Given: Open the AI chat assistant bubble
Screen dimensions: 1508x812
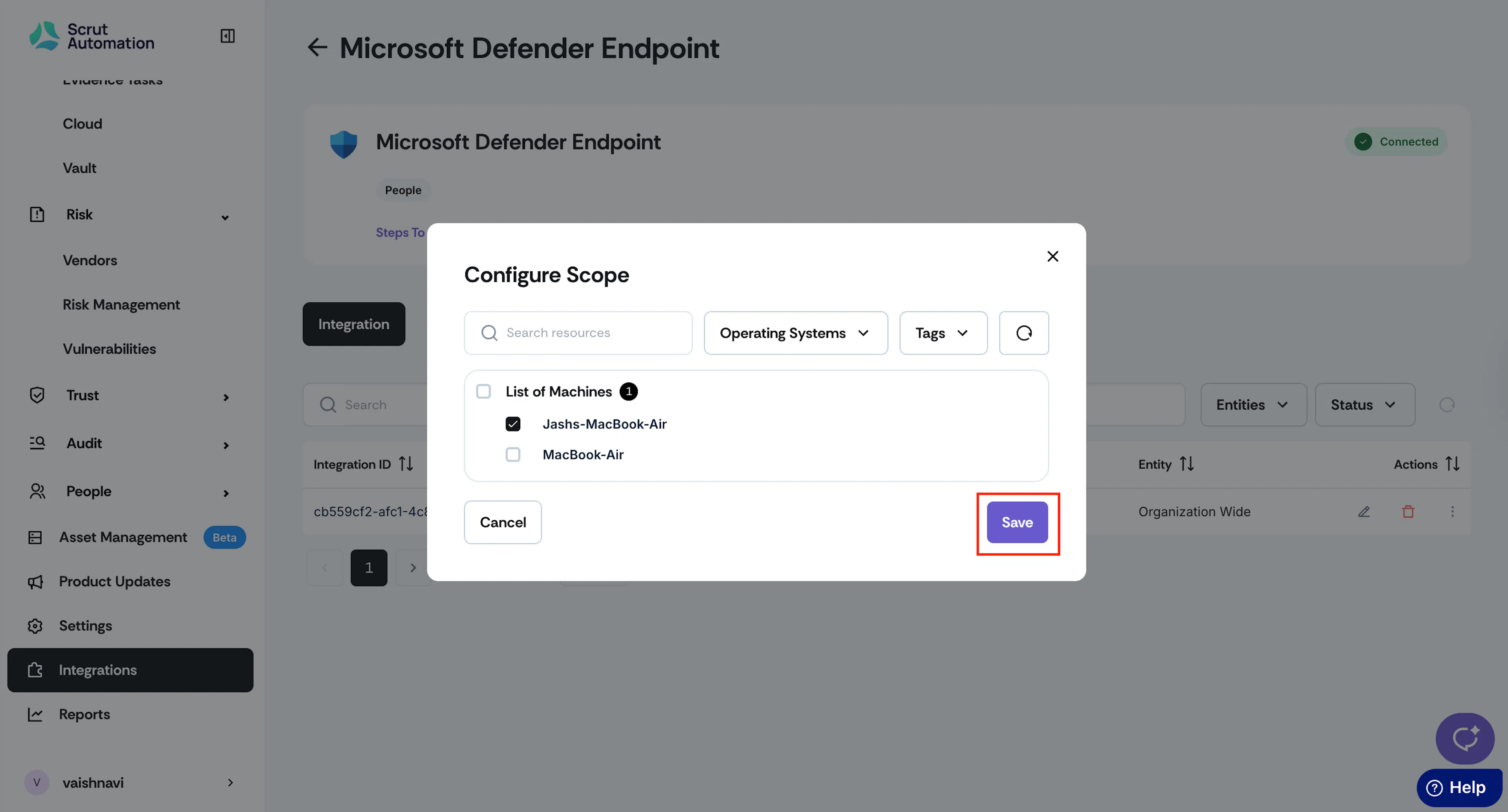Looking at the screenshot, I should pyautogui.click(x=1465, y=738).
